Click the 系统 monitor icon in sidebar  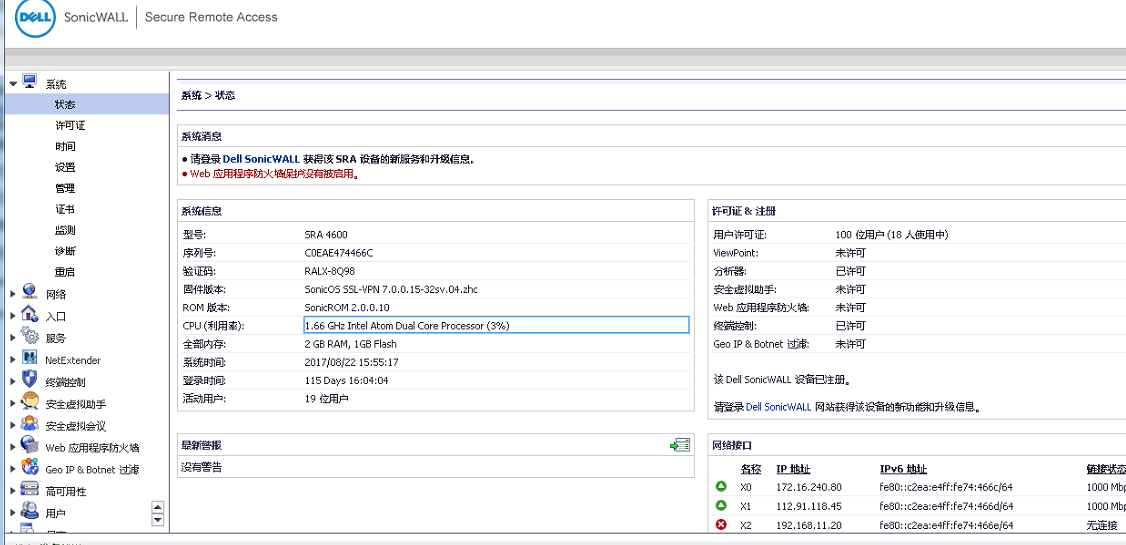[30, 83]
